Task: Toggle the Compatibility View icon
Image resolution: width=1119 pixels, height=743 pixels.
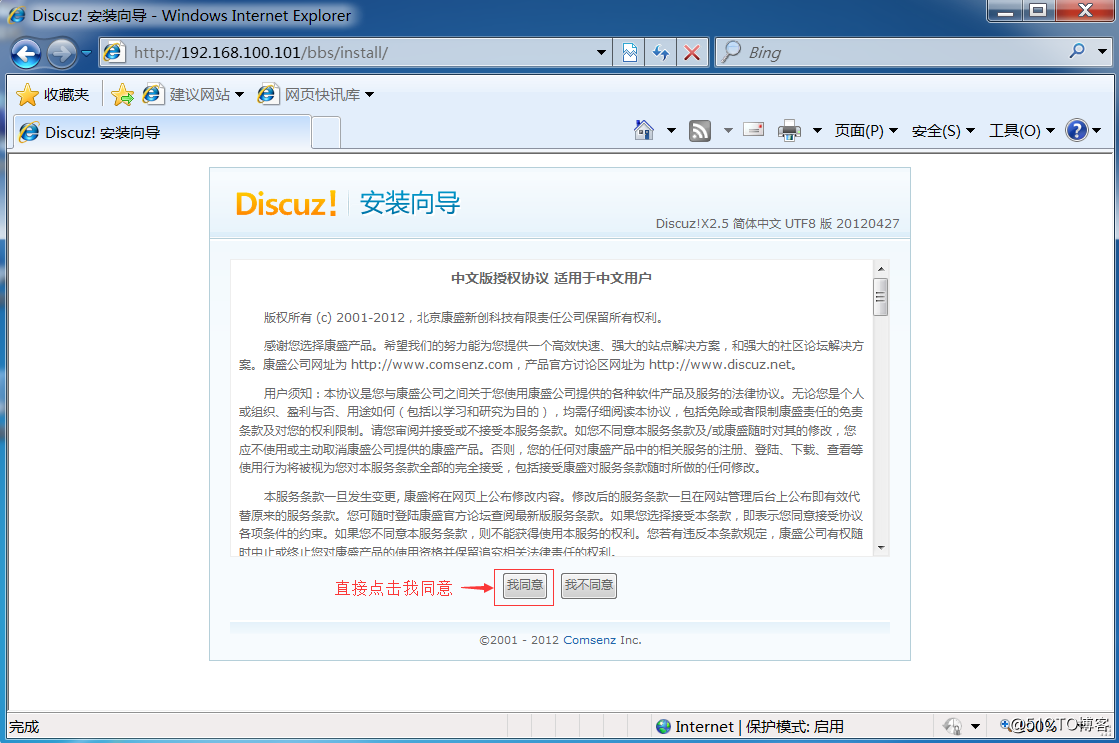Action: 629,53
